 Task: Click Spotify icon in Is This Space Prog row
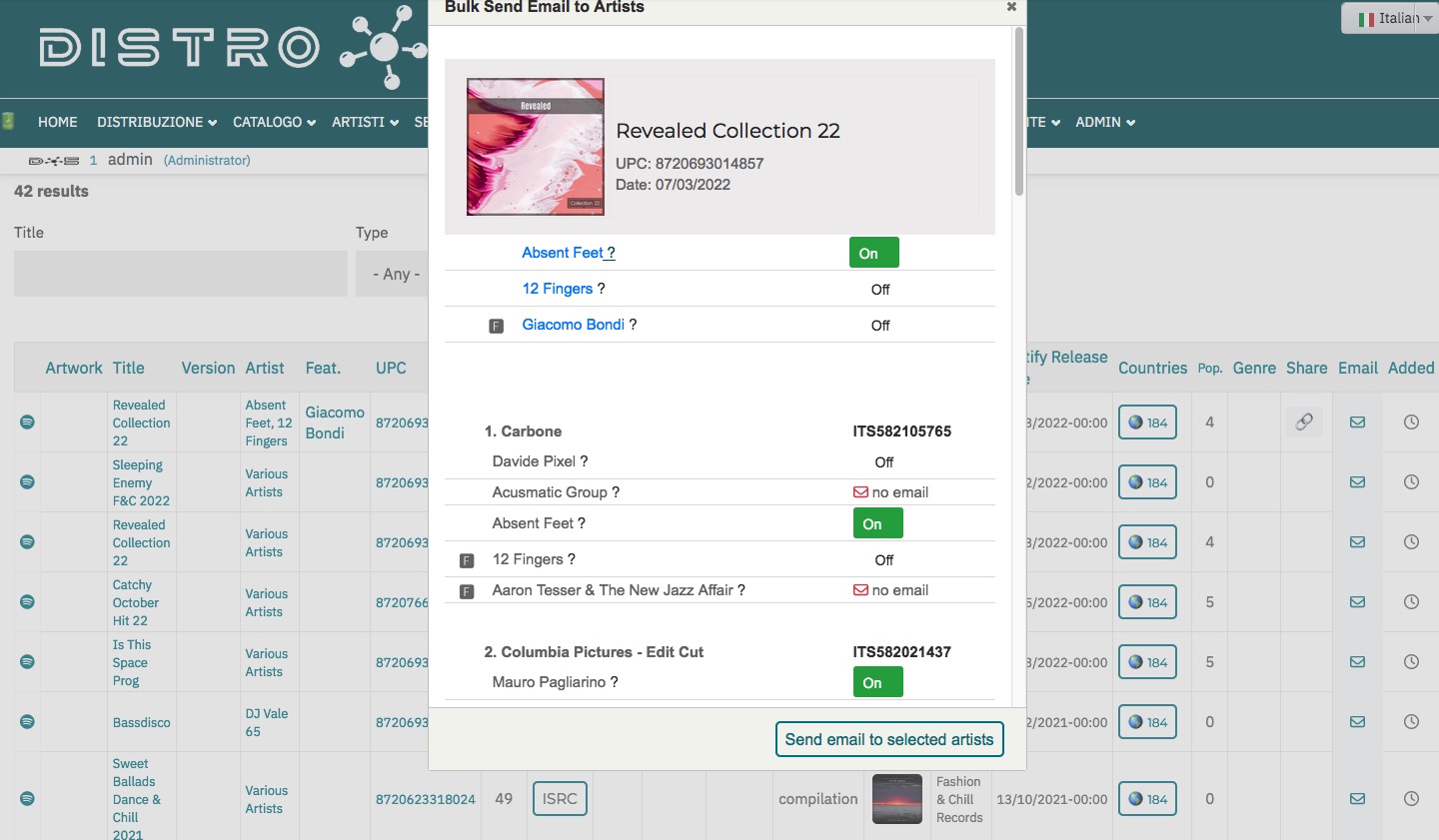[27, 662]
